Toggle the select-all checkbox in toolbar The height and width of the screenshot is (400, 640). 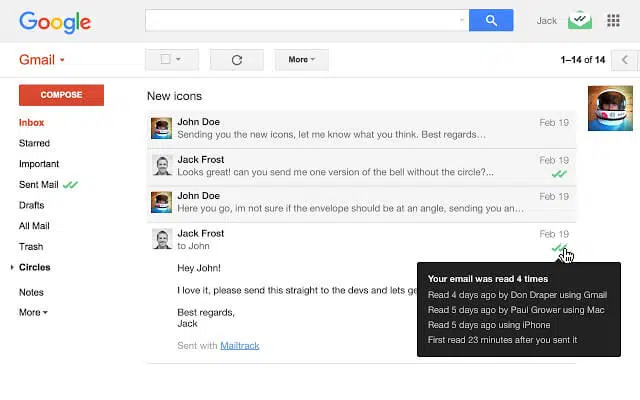click(x=164, y=60)
